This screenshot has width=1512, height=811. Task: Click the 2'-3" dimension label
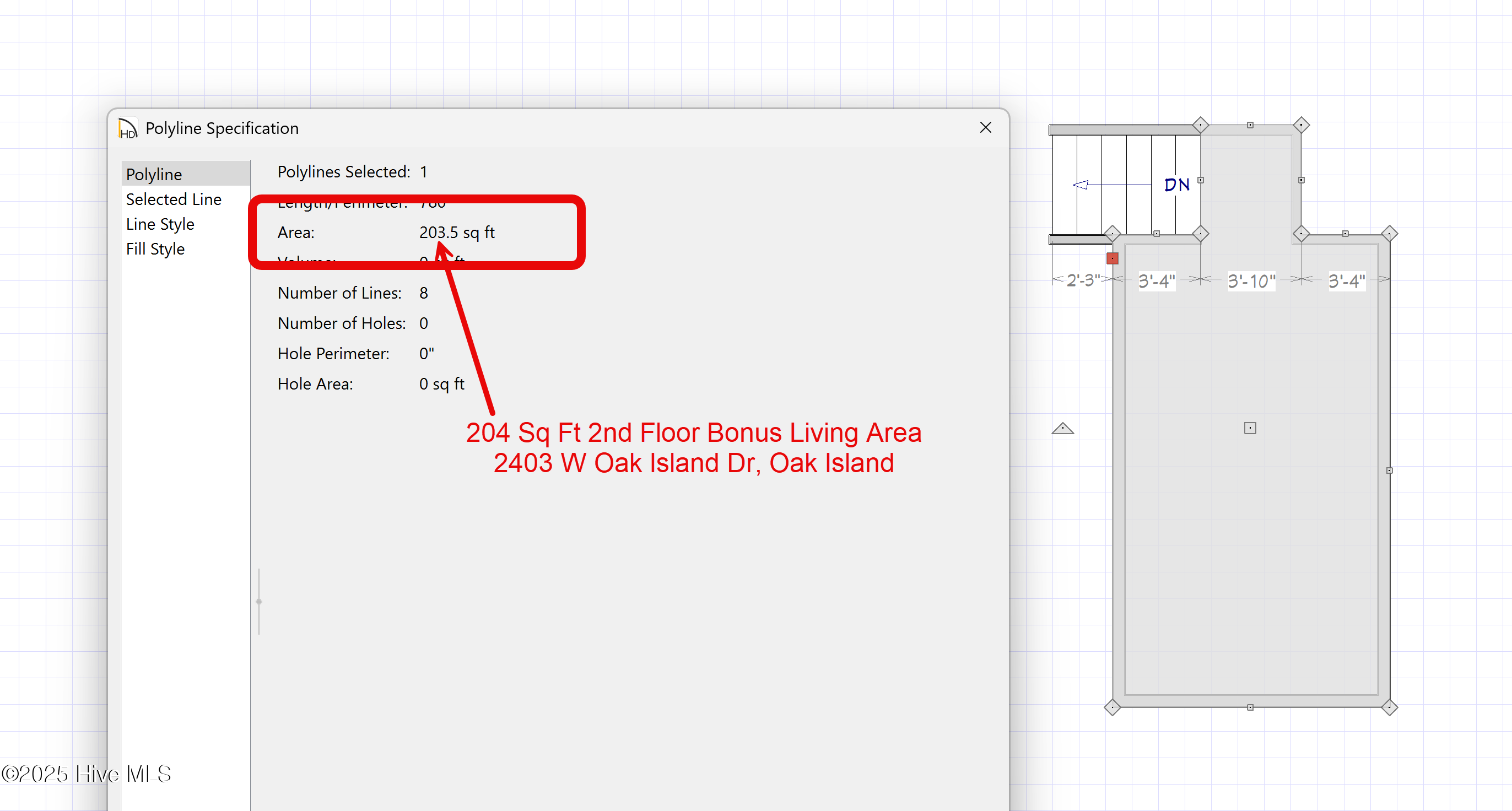coord(1083,280)
